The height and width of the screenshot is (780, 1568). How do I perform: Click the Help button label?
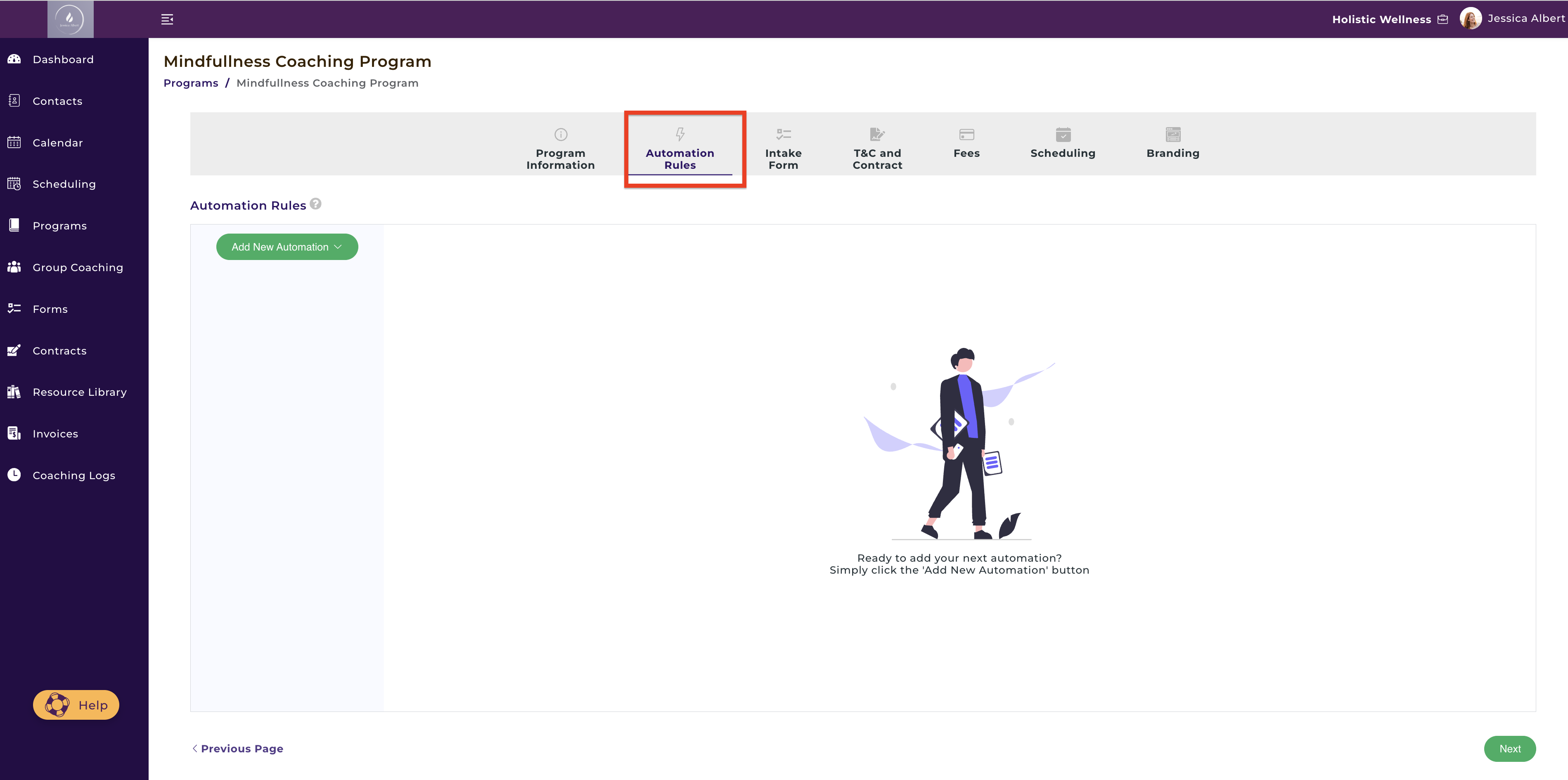[x=93, y=705]
